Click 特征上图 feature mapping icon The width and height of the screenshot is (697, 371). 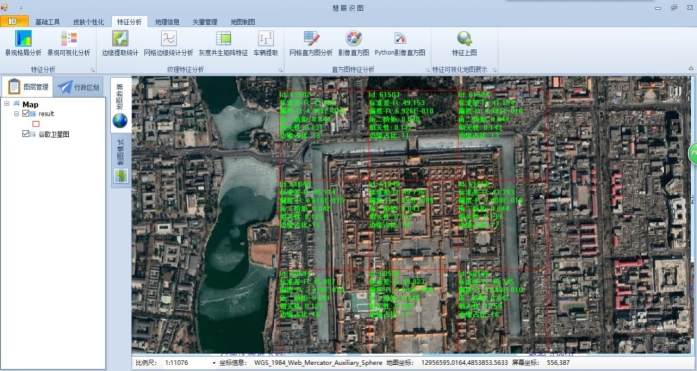465,43
